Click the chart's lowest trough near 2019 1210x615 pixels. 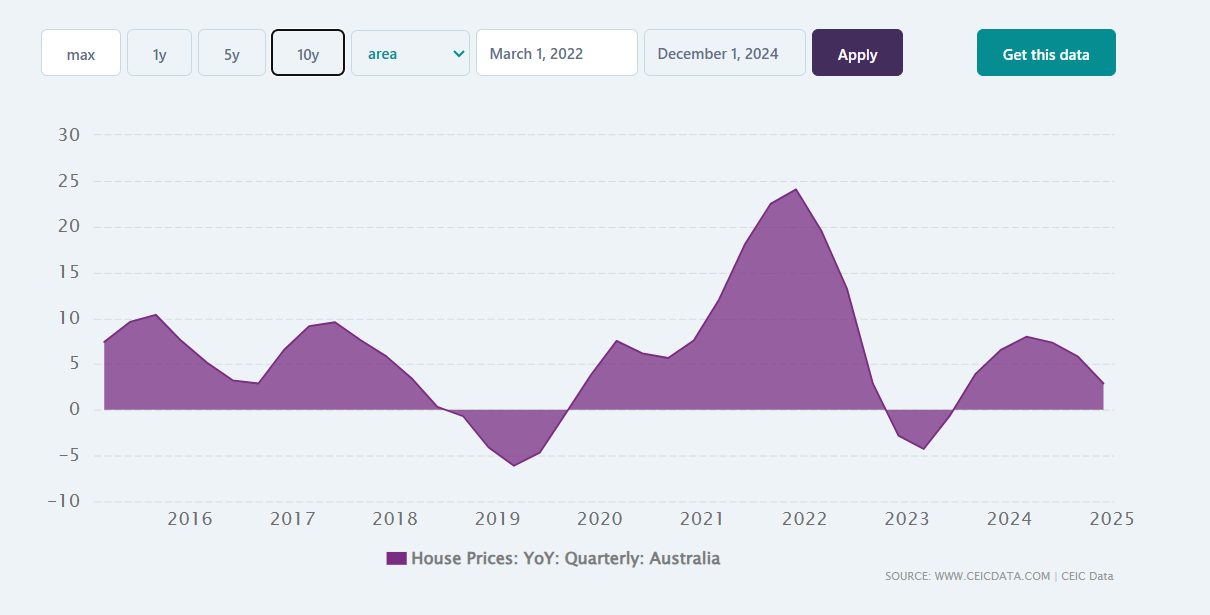point(514,465)
